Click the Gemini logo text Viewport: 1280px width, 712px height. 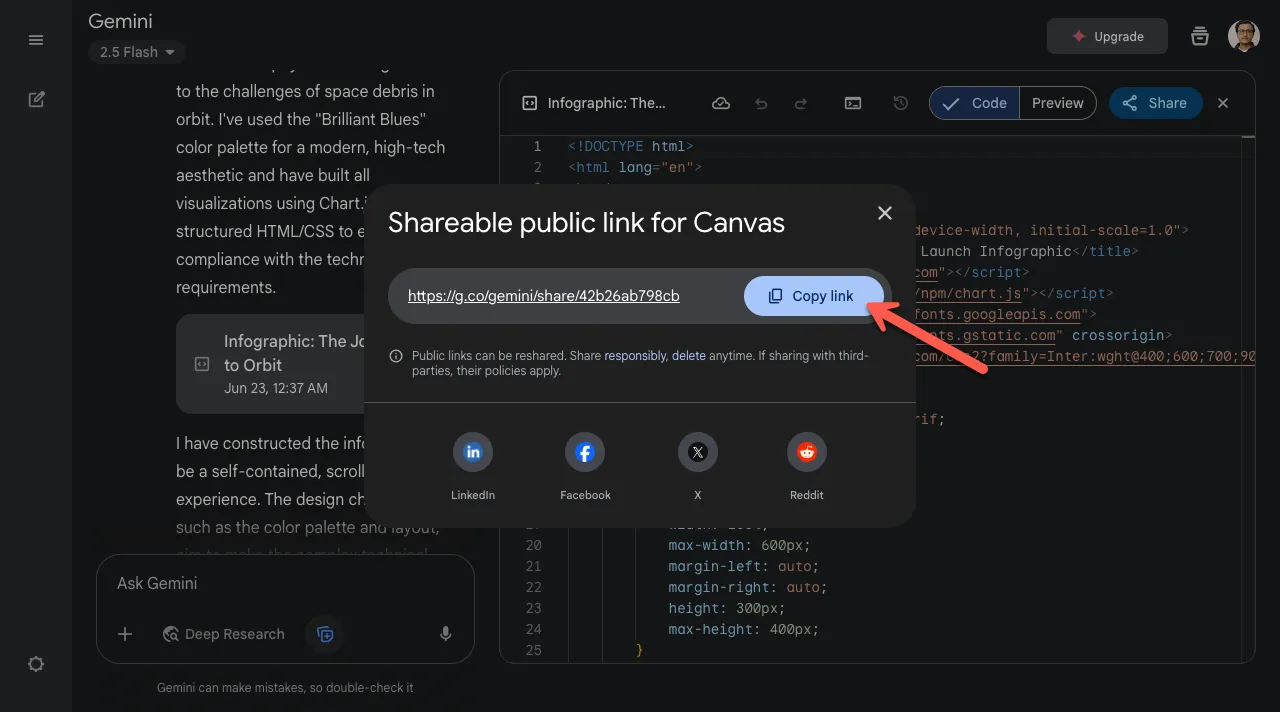(120, 20)
